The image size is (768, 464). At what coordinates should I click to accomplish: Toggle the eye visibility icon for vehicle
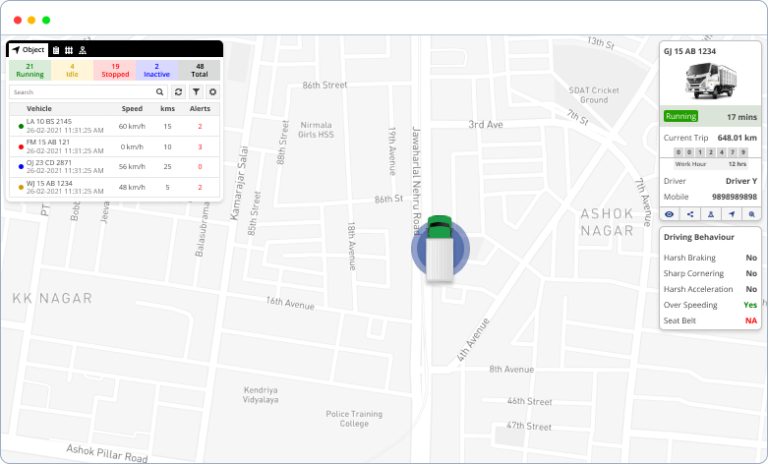(x=670, y=214)
